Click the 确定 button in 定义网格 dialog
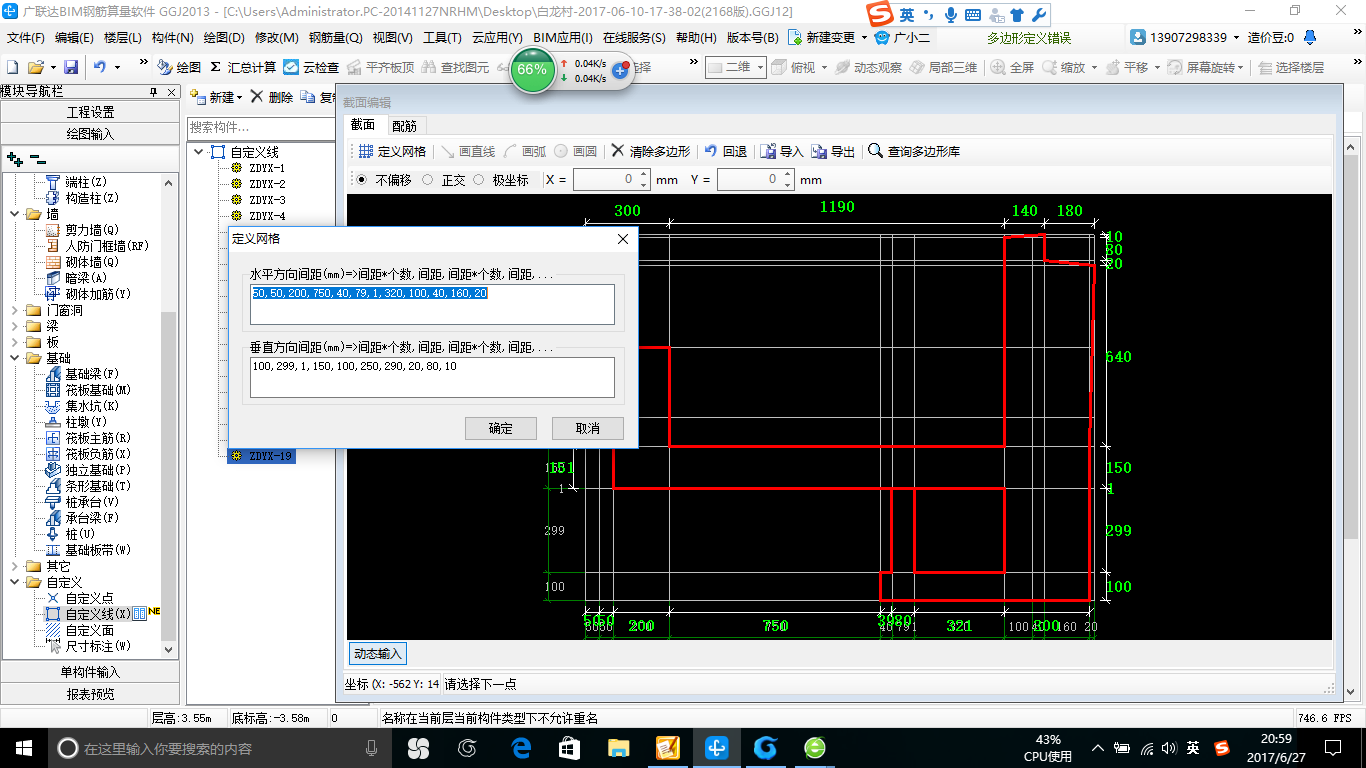The width and height of the screenshot is (1366, 768). click(501, 428)
